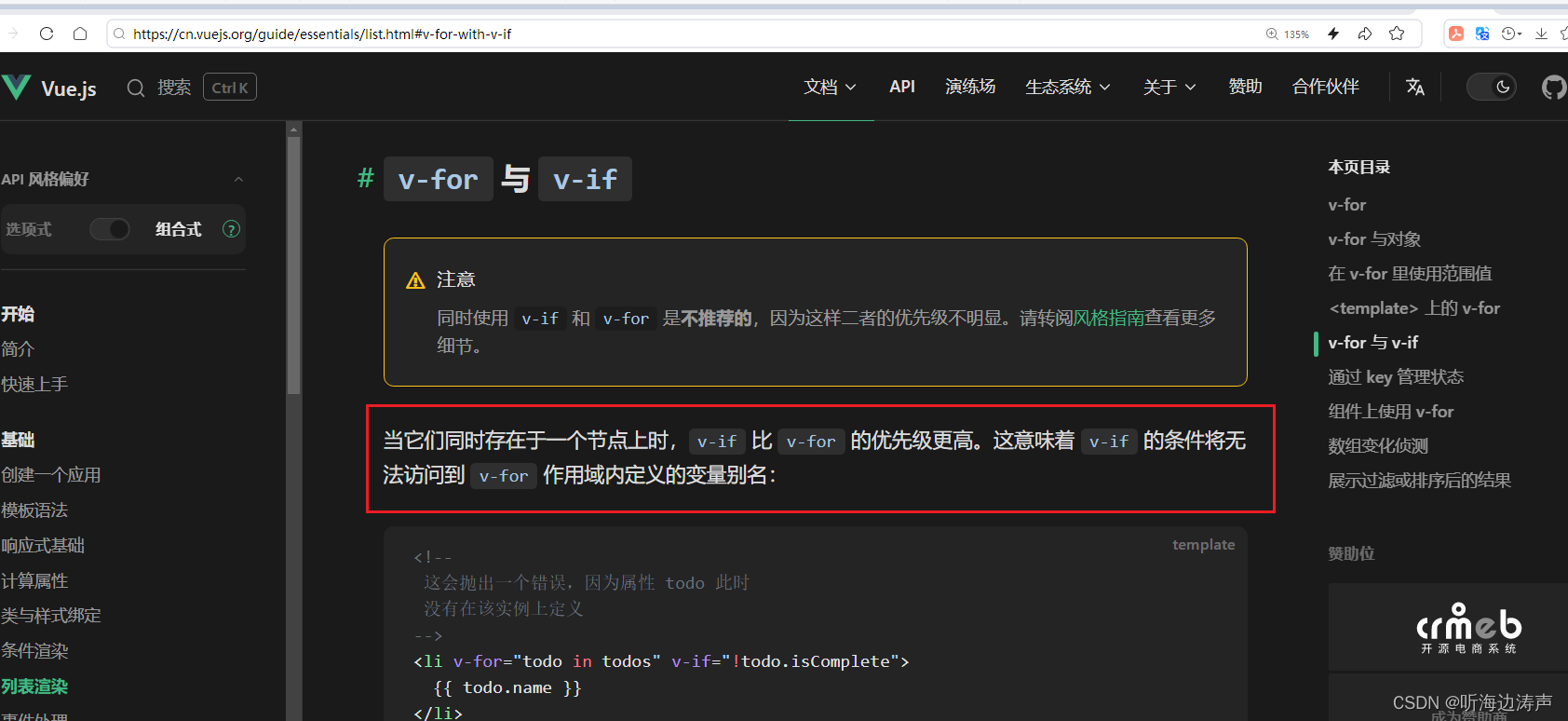Screen dimensions: 1568x721
Task: Click the sidebar vertical scrollbar thumb
Action: tap(294, 265)
